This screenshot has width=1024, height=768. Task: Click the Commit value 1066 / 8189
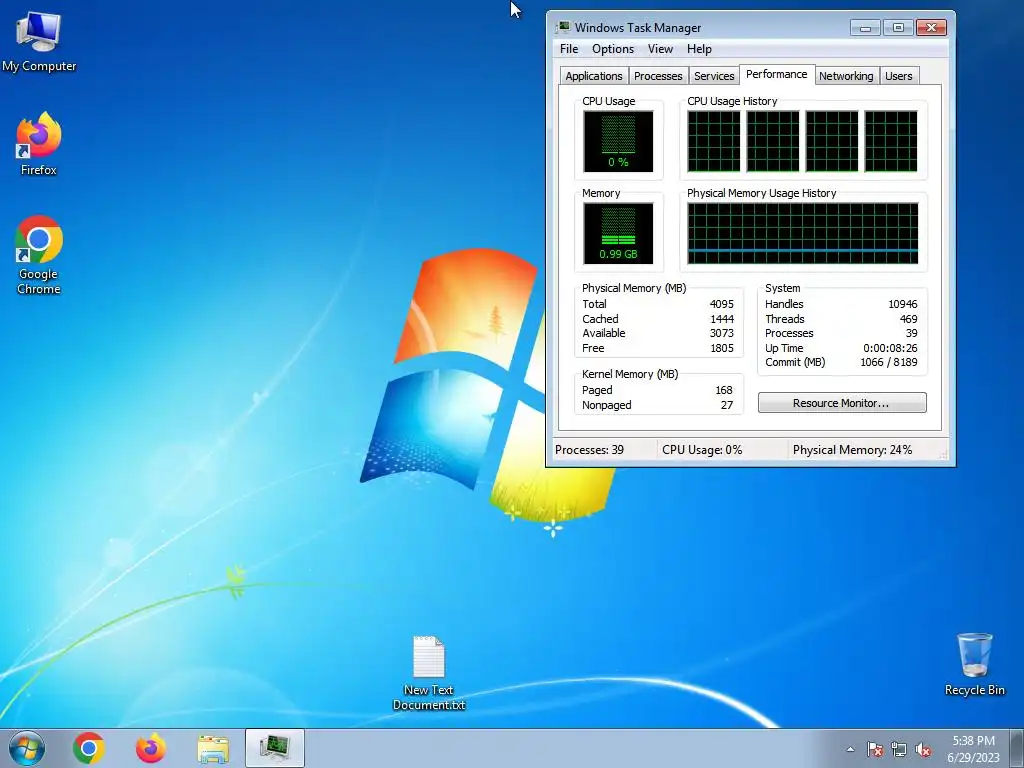pos(889,362)
